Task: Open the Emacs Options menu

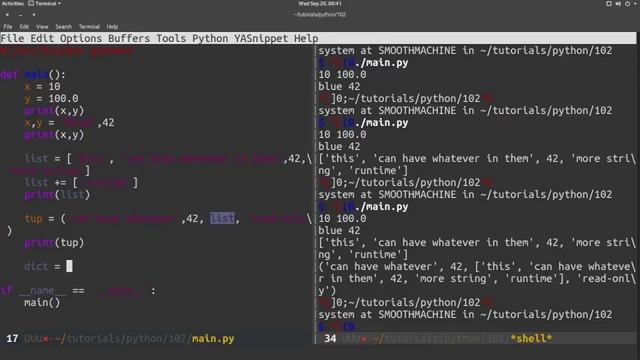Action: 81,38
